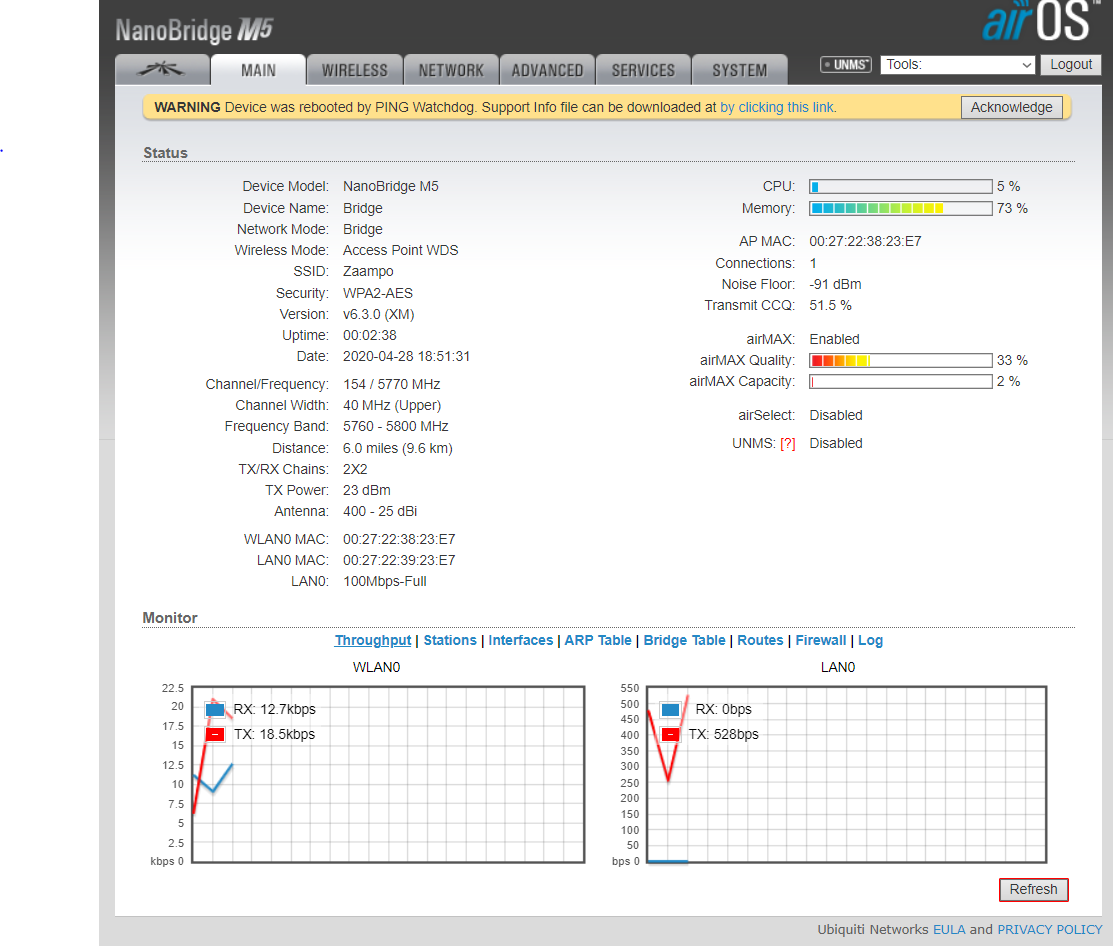The image size is (1113, 946).
Task: Click the TX Power value 23 dBm
Action: point(366,490)
